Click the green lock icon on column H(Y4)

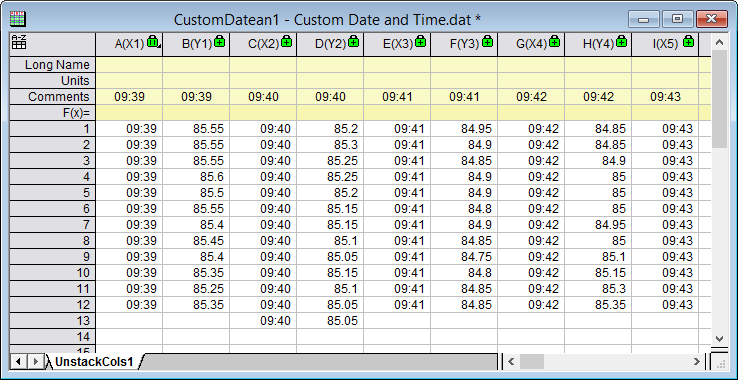(621, 41)
